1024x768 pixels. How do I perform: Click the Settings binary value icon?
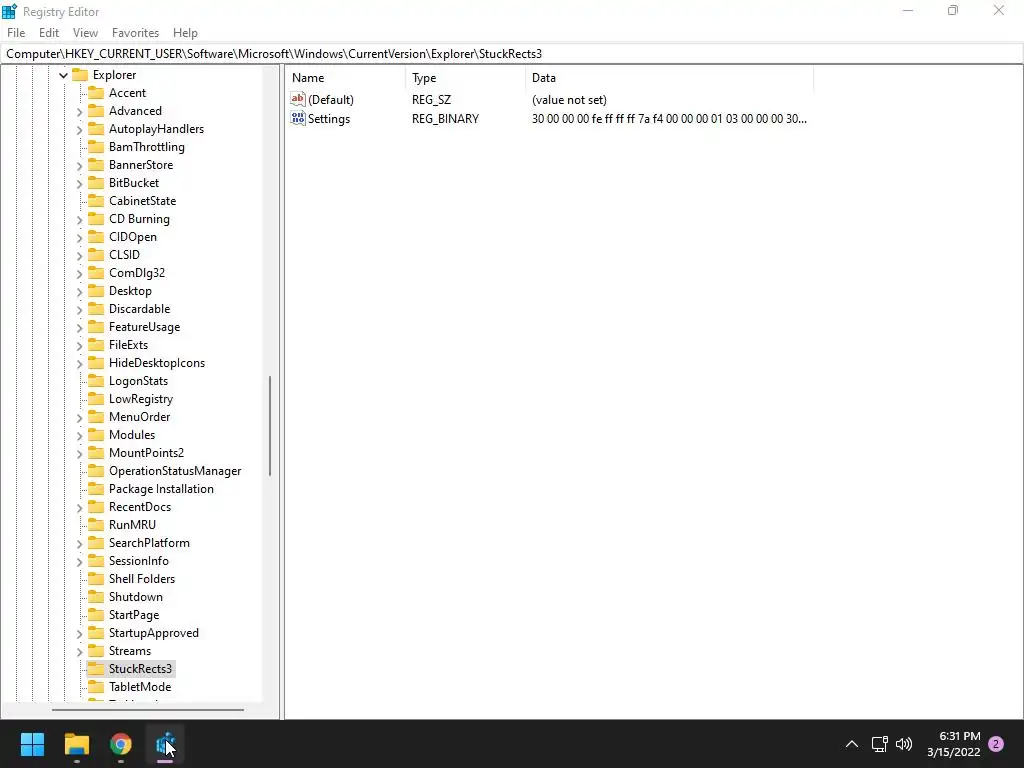pos(298,118)
